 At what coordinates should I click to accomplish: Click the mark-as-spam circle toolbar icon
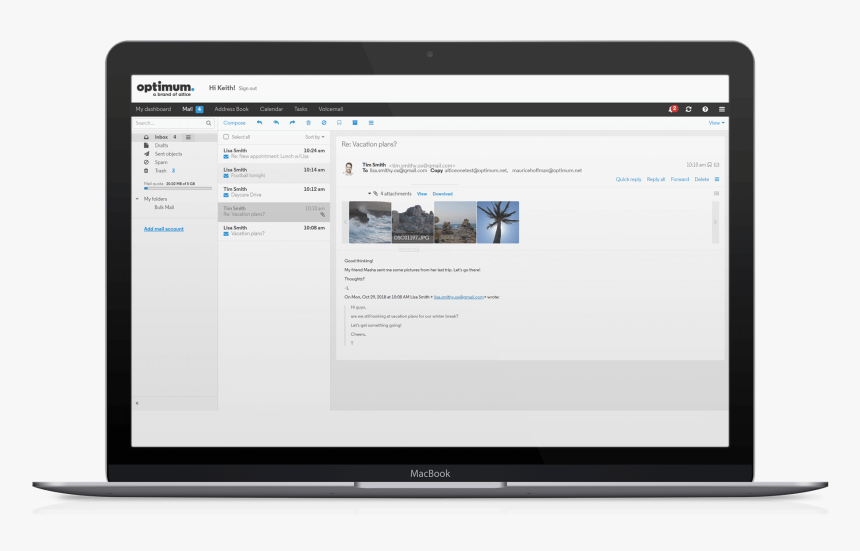(324, 123)
